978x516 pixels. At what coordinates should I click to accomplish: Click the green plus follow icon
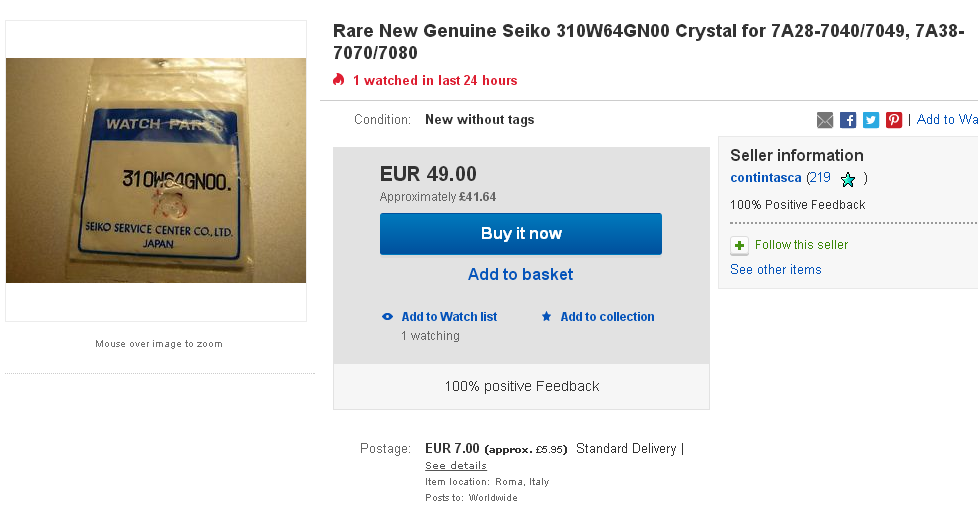coord(739,245)
